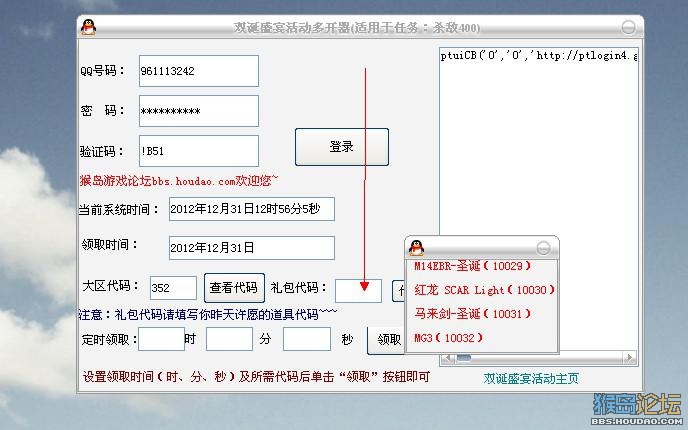Image resolution: width=688 pixels, height=430 pixels.
Task: Click the 登录 login button
Action: [342, 147]
